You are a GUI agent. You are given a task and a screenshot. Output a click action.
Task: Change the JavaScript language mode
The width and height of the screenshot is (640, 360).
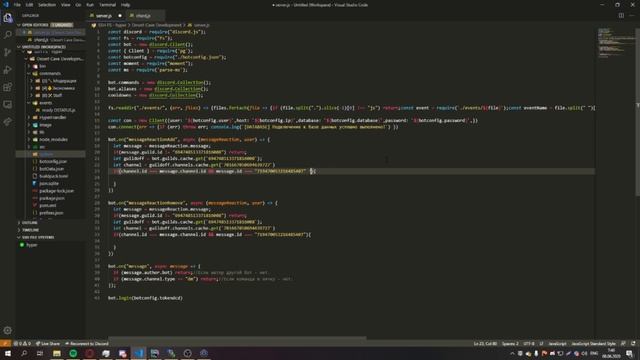point(557,344)
